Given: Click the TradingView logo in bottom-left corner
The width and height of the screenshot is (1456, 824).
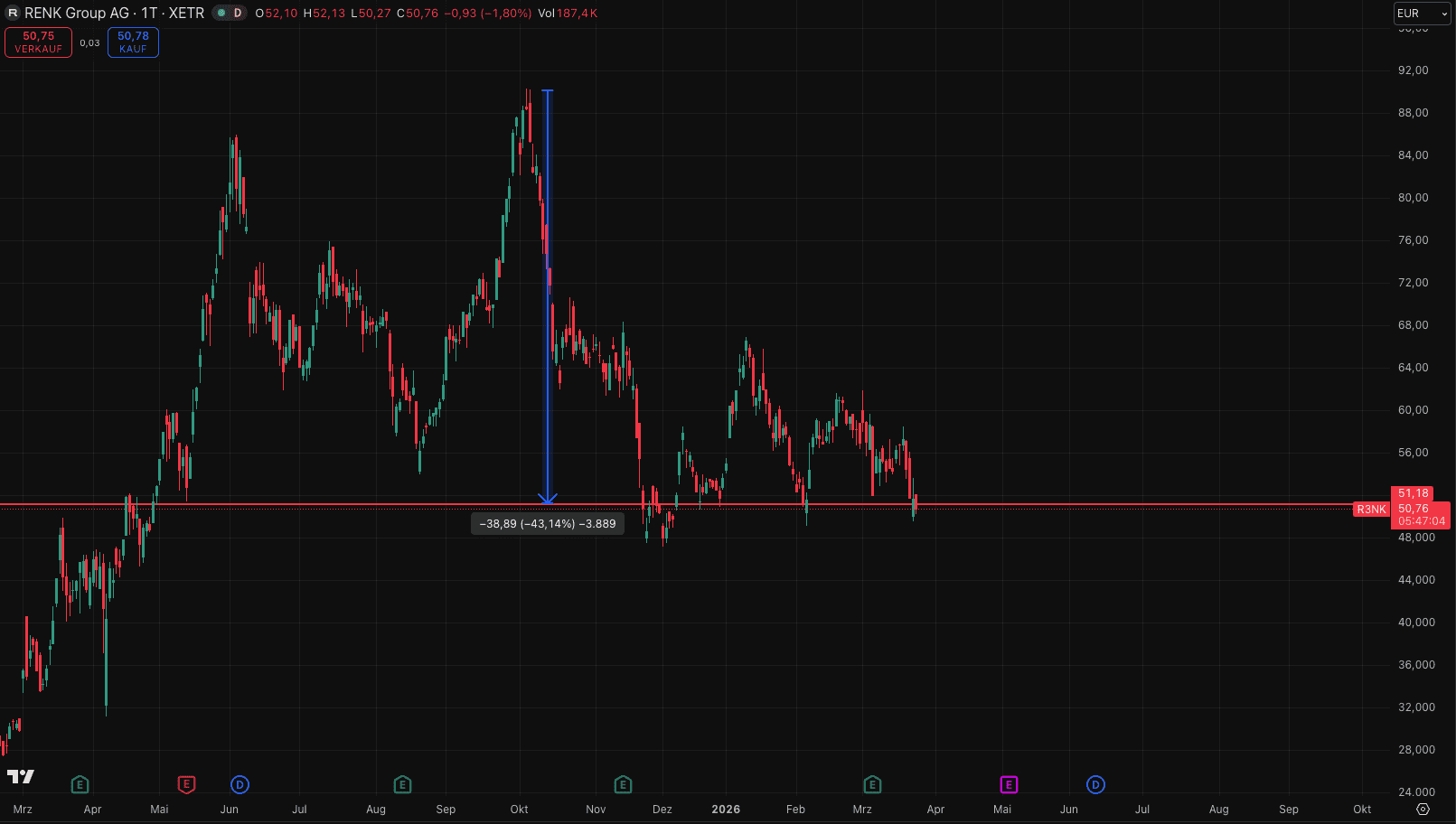Looking at the screenshot, I should pyautogui.click(x=21, y=776).
